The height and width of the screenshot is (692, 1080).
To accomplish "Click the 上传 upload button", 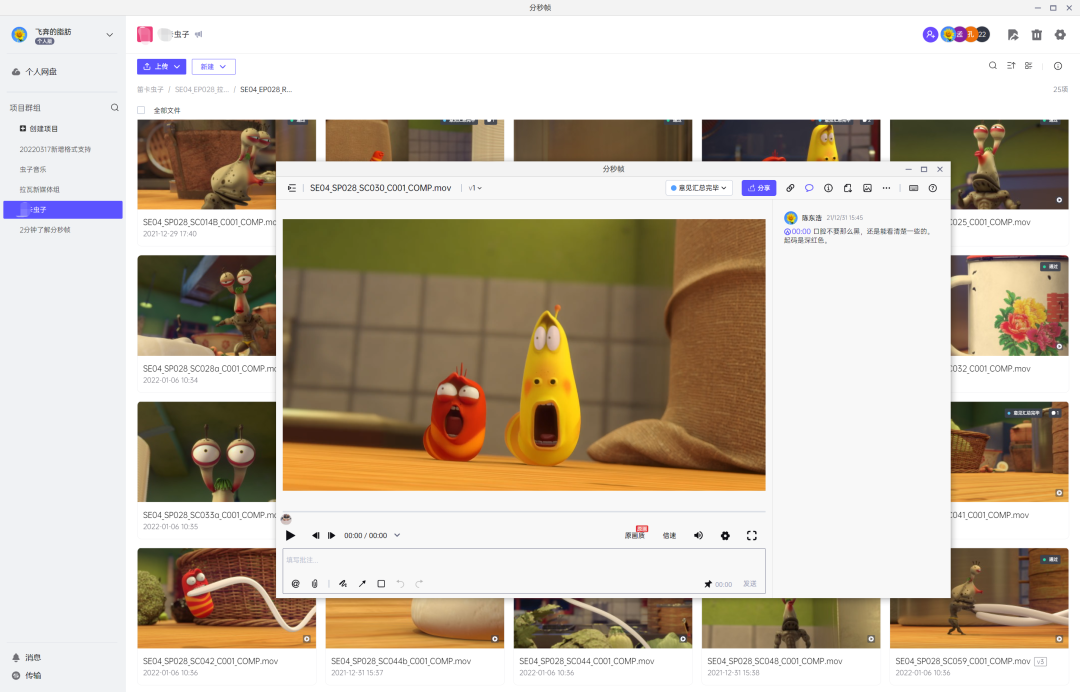I will 161,66.
